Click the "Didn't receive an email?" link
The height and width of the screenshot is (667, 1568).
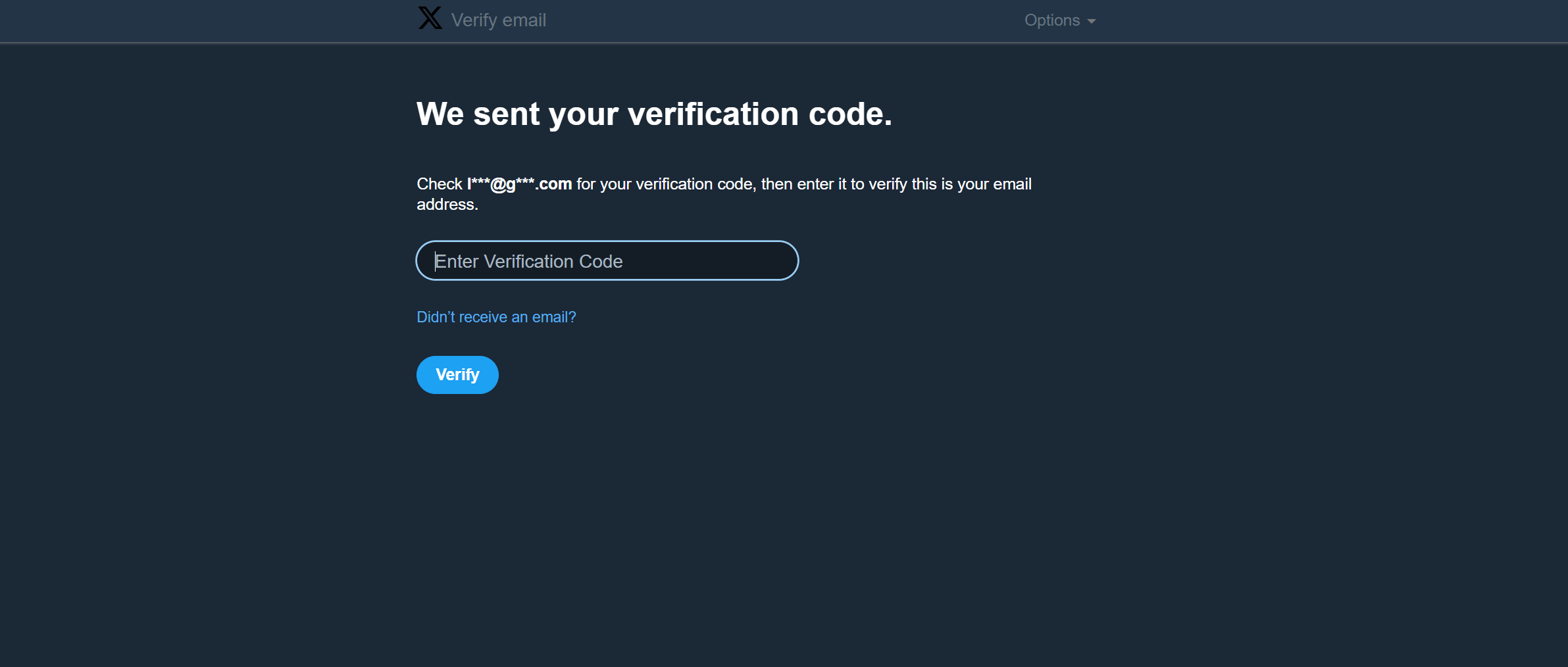(x=496, y=317)
